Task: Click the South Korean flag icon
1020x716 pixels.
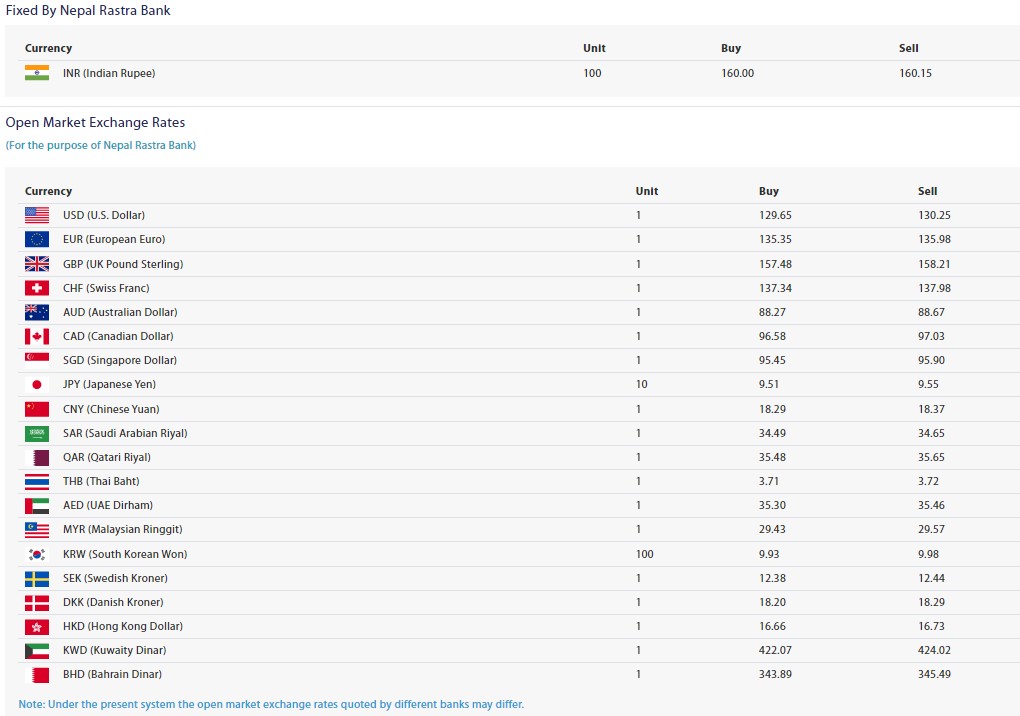Action: coord(37,554)
